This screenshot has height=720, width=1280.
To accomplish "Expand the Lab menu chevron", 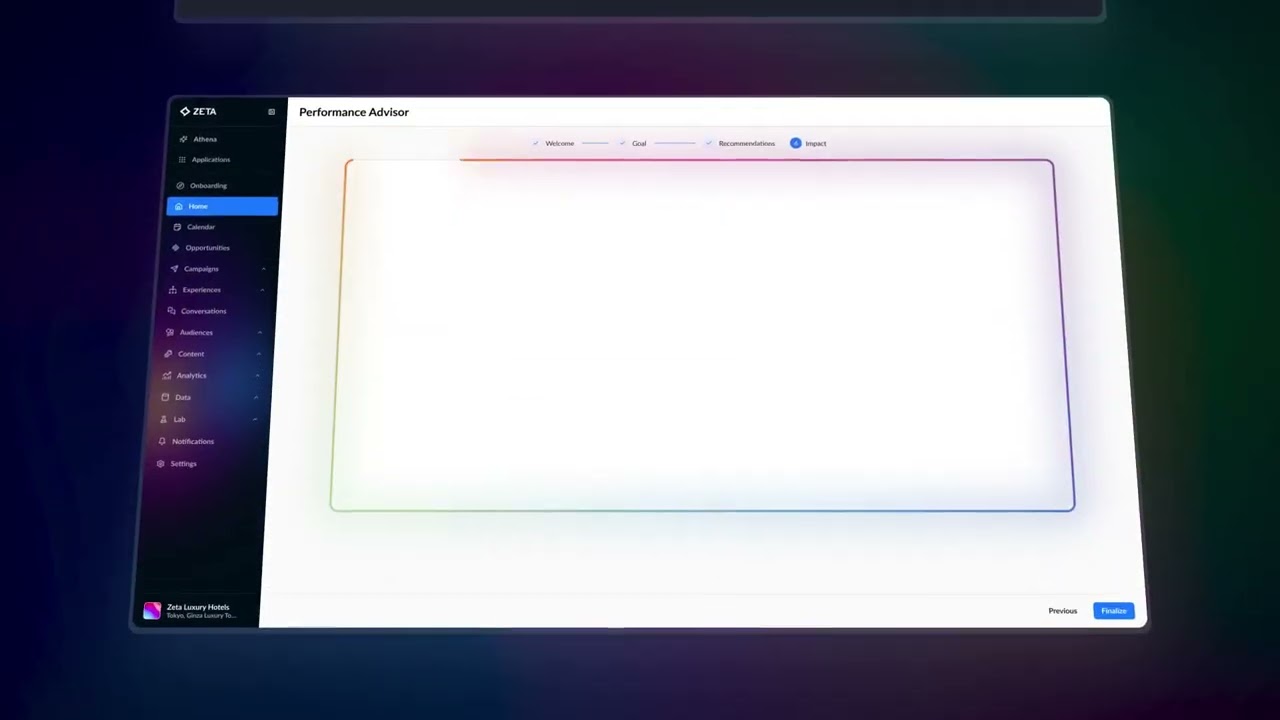I will point(255,420).
